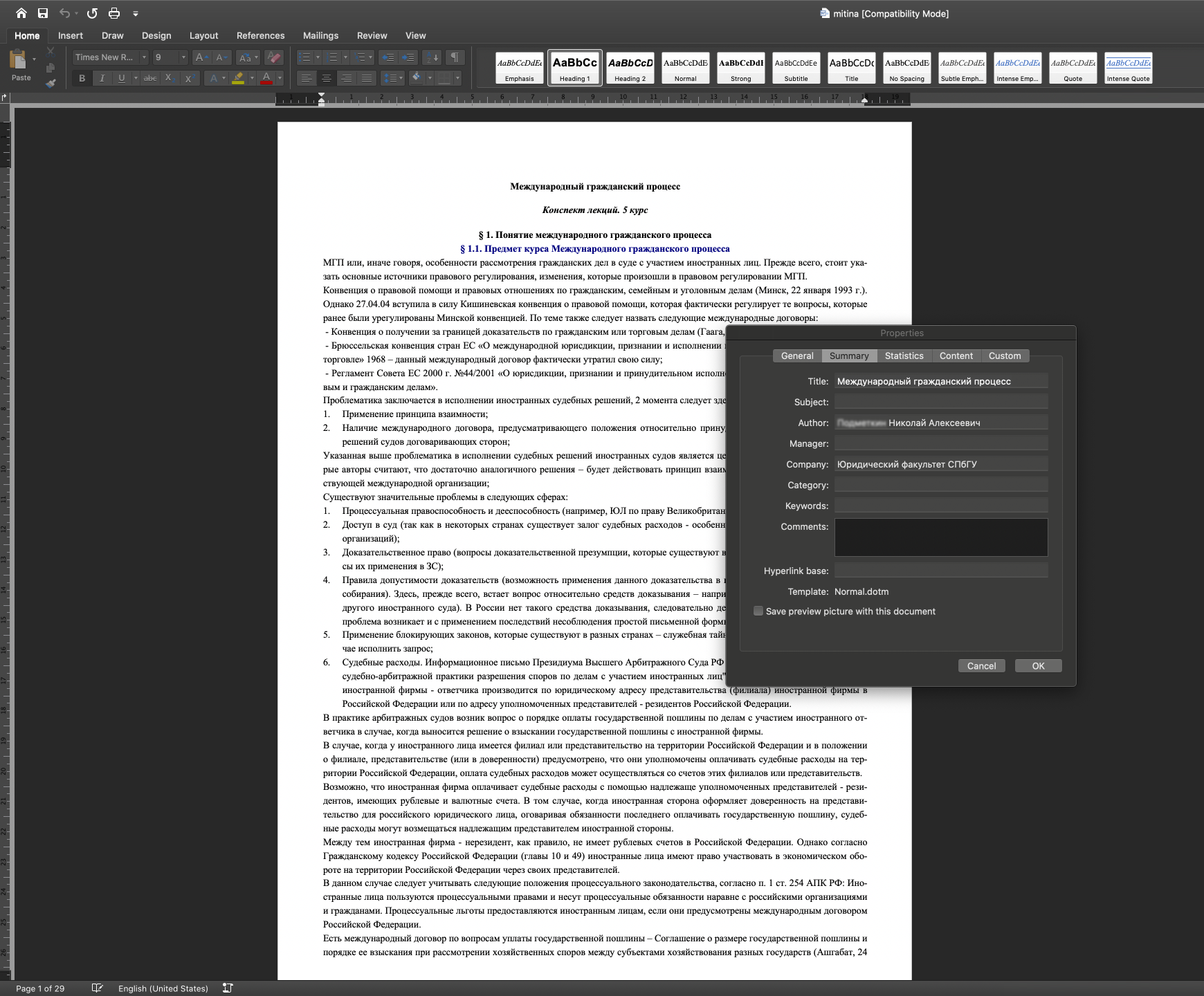Apply the Intense Quote style

click(1129, 68)
